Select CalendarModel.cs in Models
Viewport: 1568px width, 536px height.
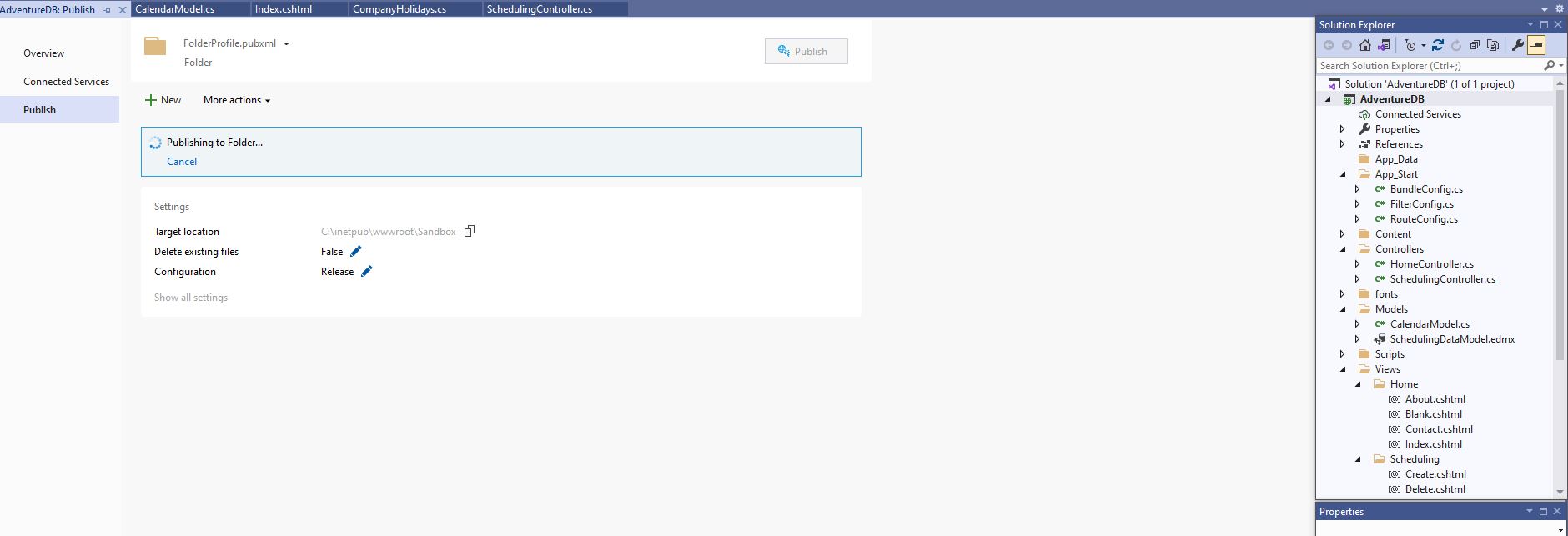coord(1430,324)
